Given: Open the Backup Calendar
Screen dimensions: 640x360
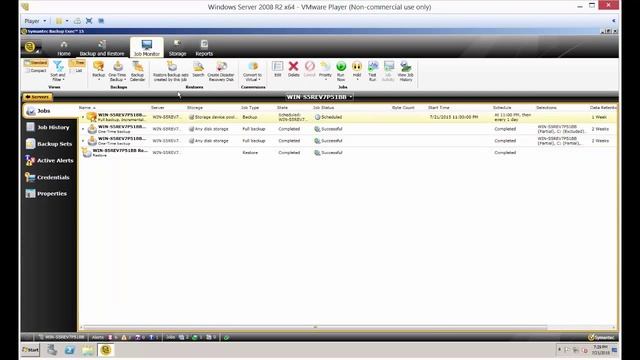Looking at the screenshot, I should click(138, 71).
